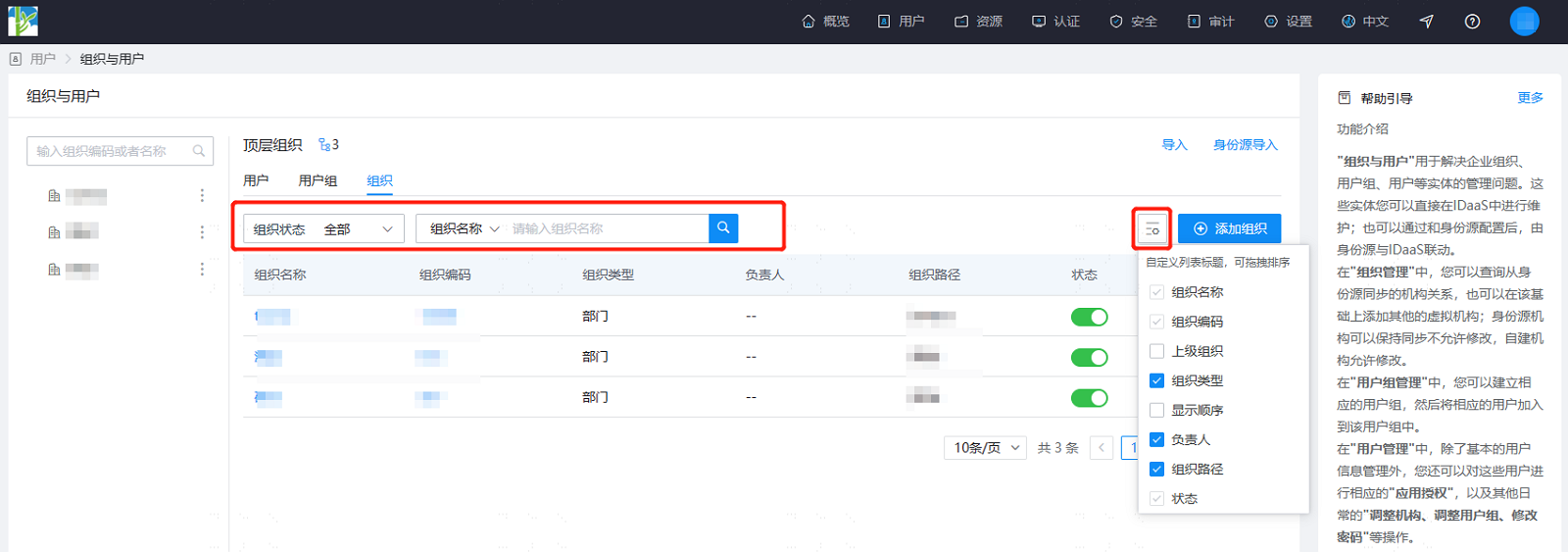Open the 10条/页 page size dropdown
The height and width of the screenshot is (552, 1568).
986,448
